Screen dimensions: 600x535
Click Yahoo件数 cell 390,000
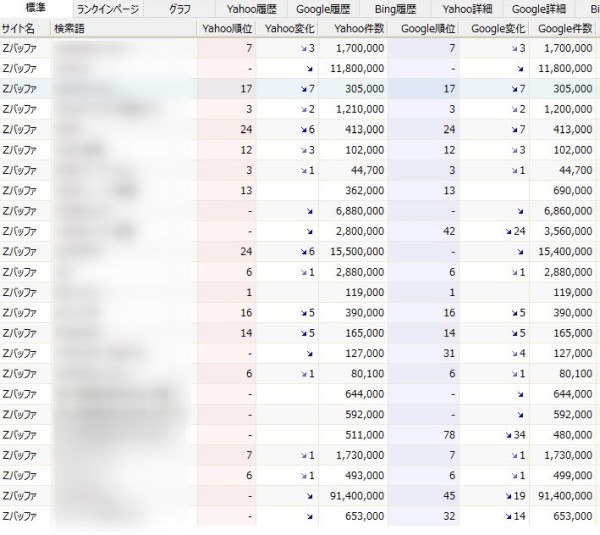click(x=353, y=313)
